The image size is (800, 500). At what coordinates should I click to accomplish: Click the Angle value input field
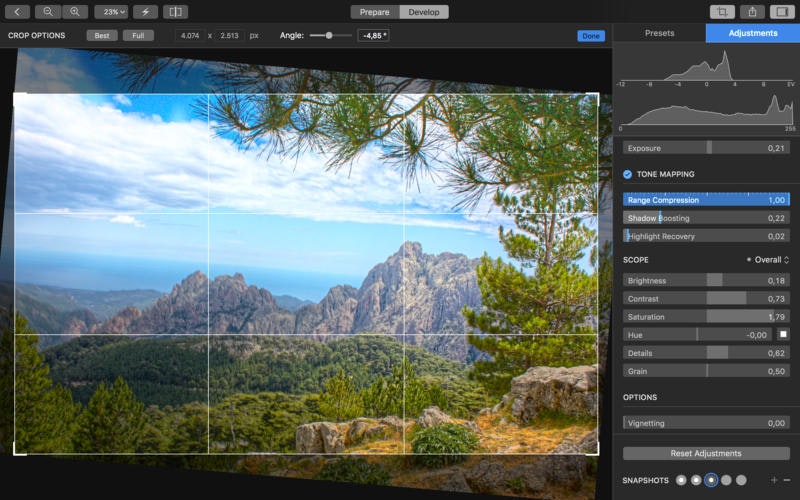(374, 36)
